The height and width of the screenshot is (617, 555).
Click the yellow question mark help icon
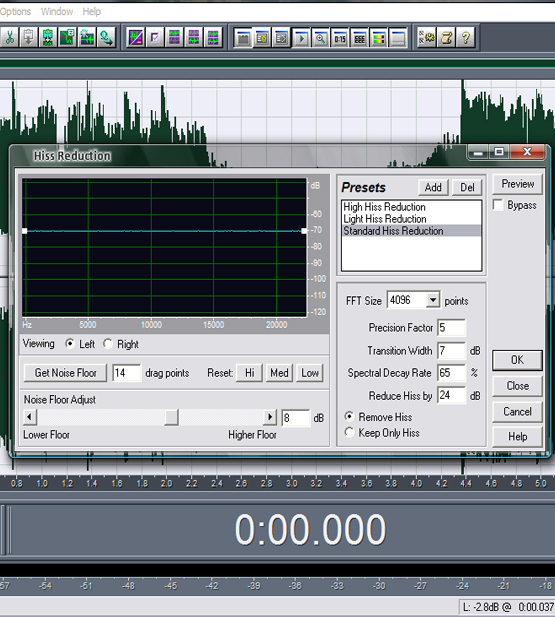coord(465,38)
